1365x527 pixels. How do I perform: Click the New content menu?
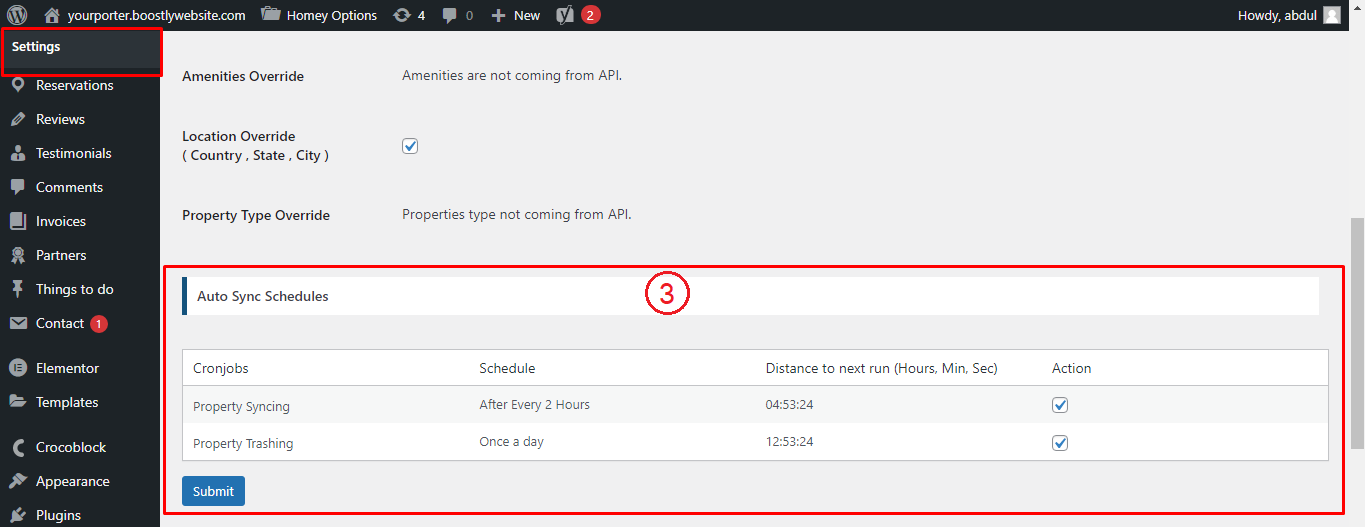[515, 15]
